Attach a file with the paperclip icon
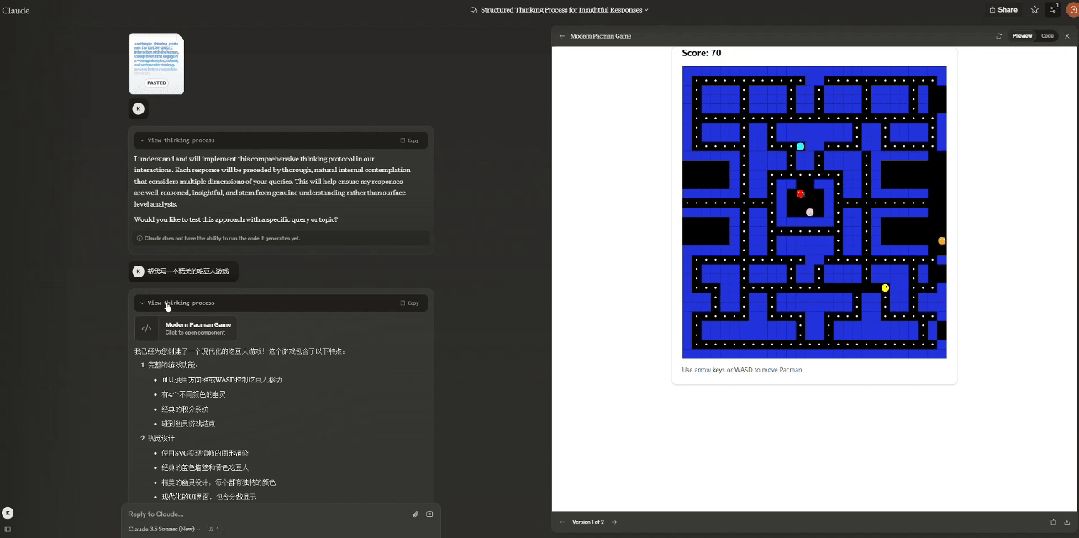 416,514
